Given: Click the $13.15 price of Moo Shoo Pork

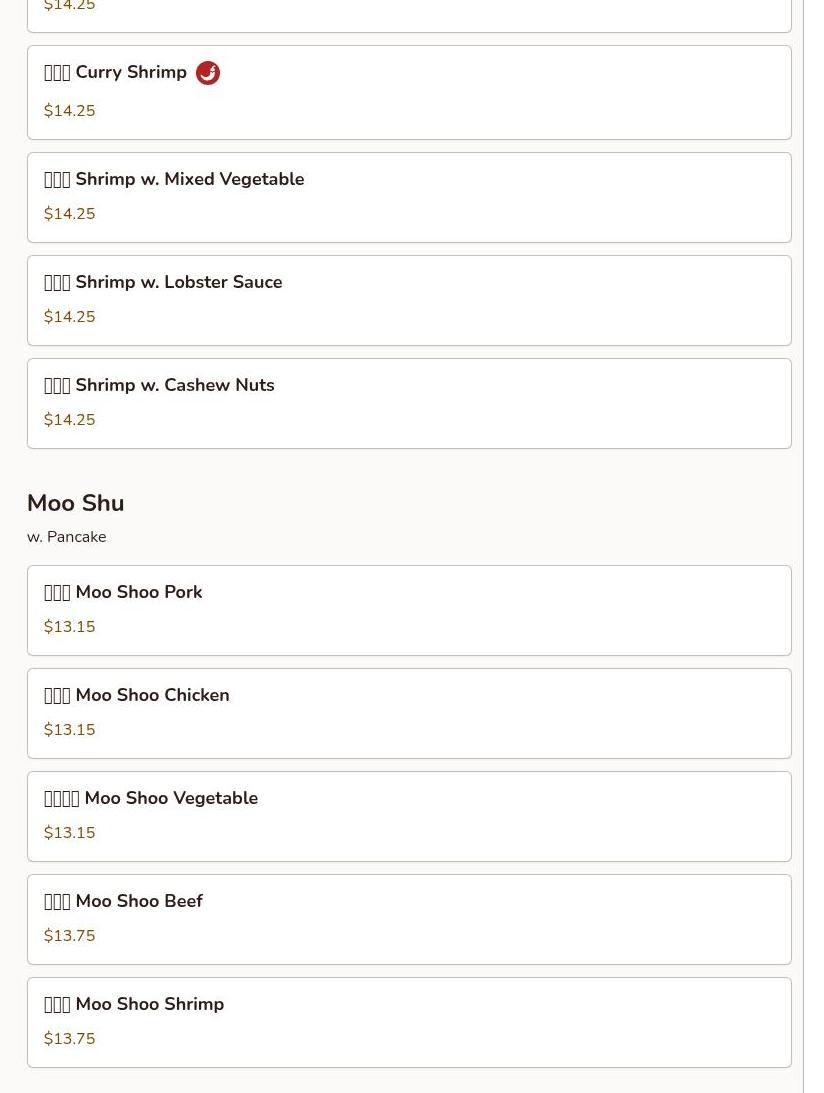Looking at the screenshot, I should point(70,627).
